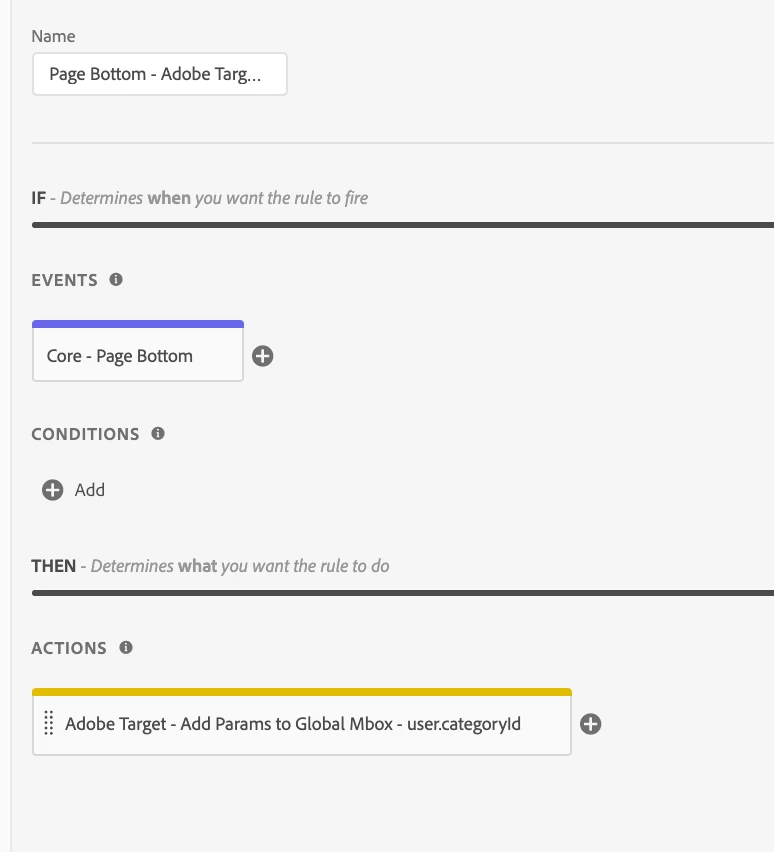Click the ACTIONS section heading
This screenshot has width=774, height=852.
pyautogui.click(x=69, y=648)
